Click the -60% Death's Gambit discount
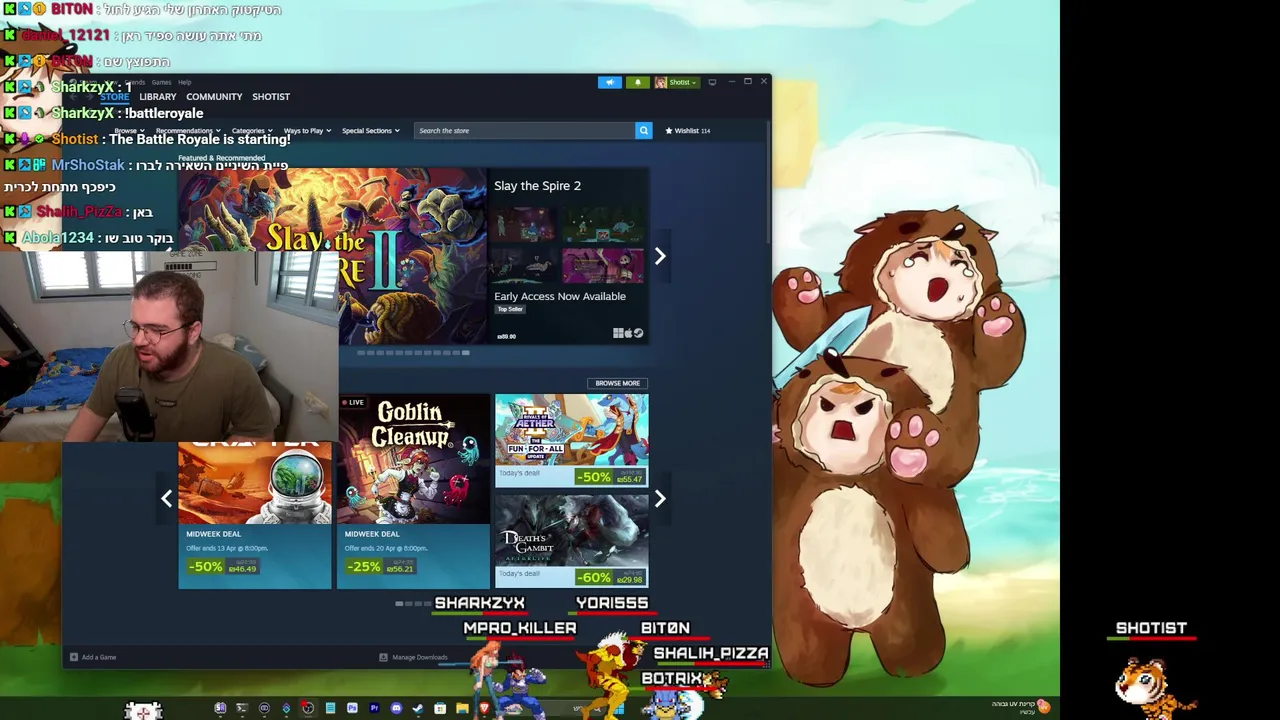1280x720 pixels. point(594,577)
